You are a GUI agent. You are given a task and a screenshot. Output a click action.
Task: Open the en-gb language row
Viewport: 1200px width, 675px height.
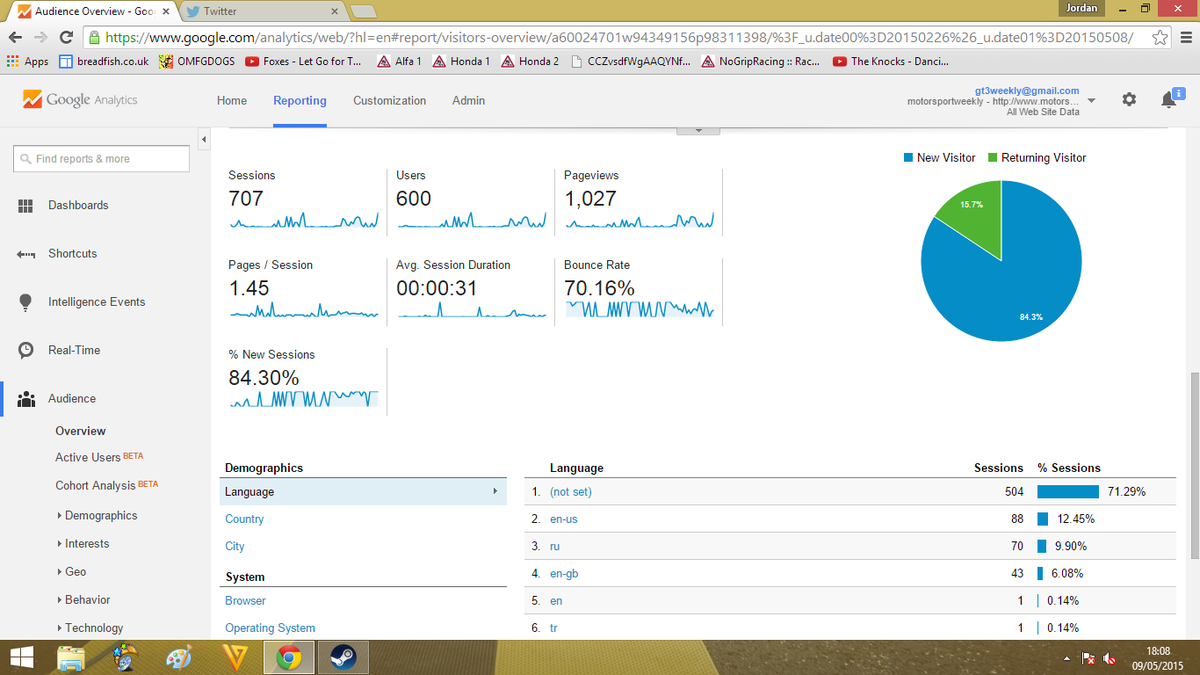point(564,574)
